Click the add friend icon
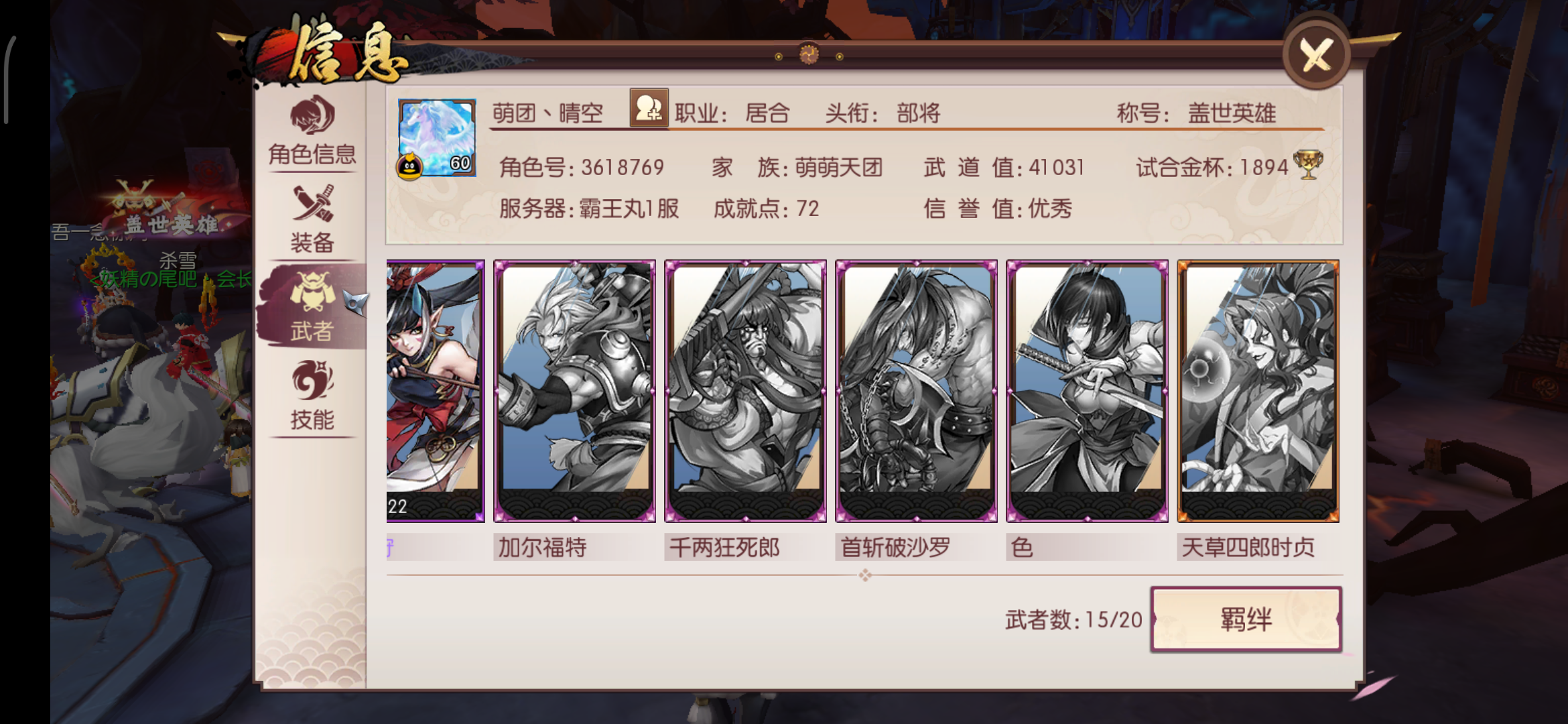 (x=649, y=108)
